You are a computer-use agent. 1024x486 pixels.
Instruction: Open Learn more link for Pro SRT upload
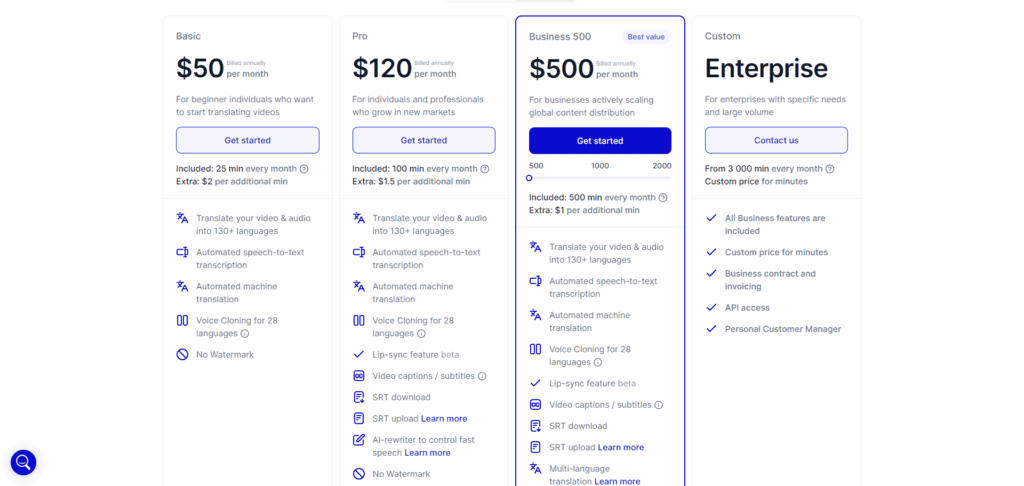coord(444,419)
